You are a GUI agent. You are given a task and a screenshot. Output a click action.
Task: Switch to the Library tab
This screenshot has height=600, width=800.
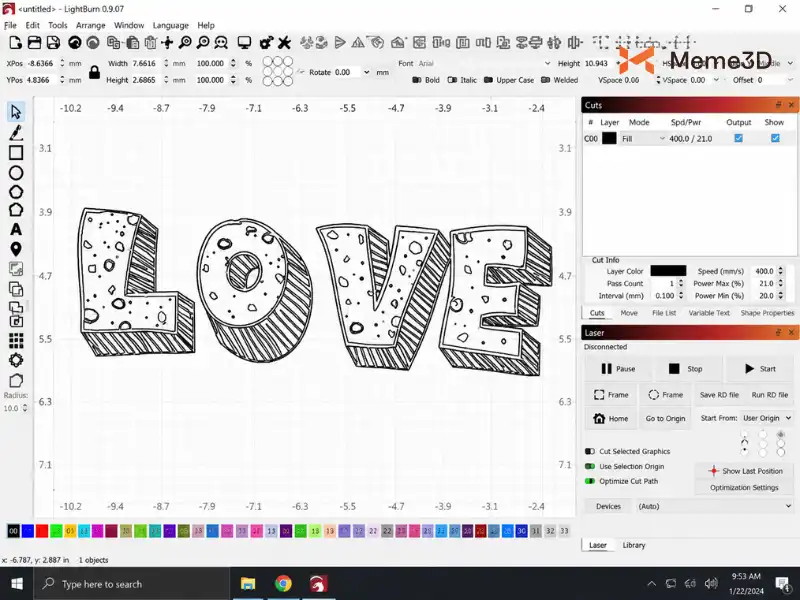(x=634, y=545)
